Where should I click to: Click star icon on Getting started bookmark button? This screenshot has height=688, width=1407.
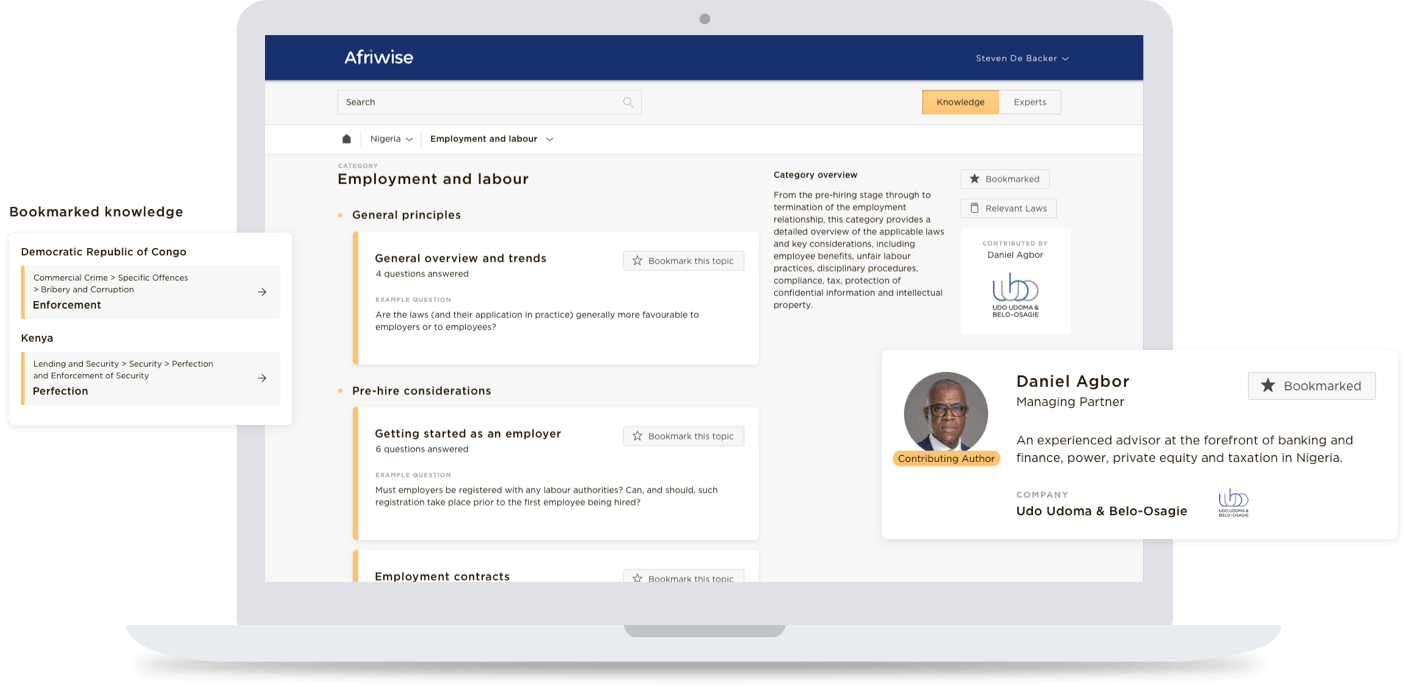[x=637, y=436]
